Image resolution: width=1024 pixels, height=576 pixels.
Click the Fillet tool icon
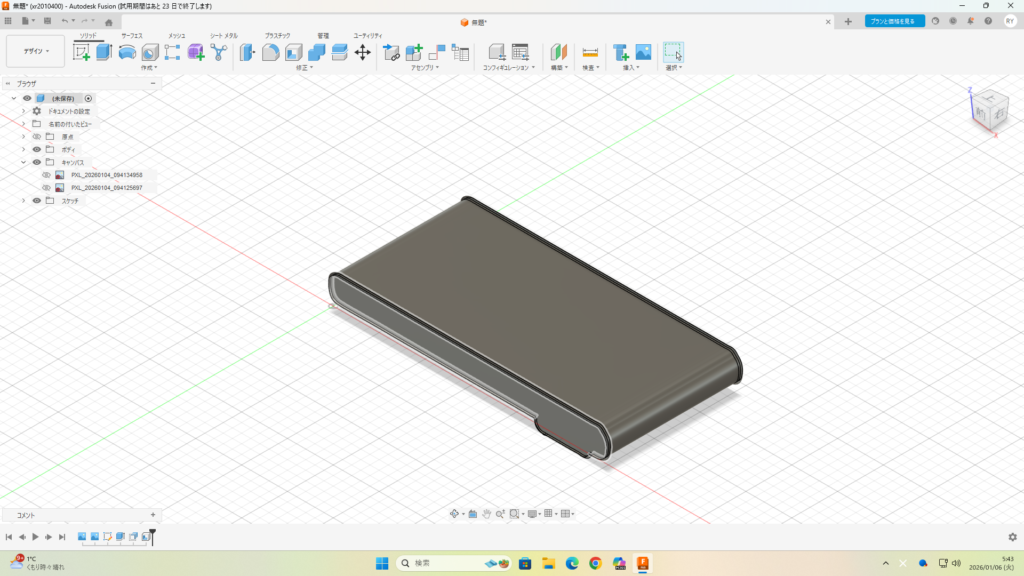[270, 52]
